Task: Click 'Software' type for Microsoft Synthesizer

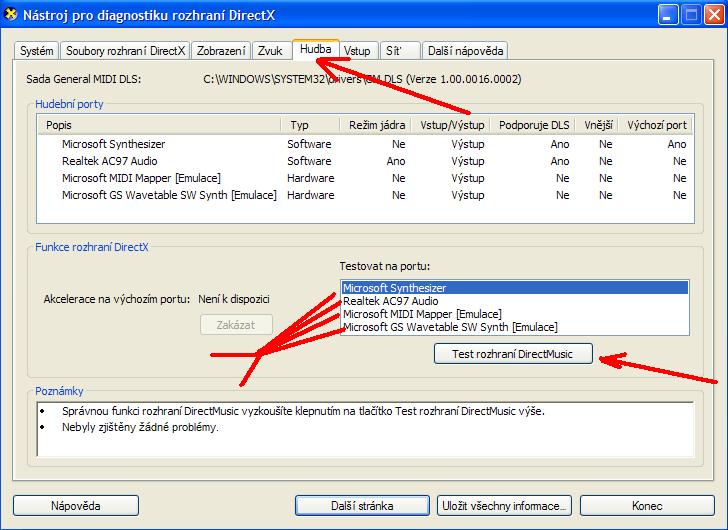Action: point(309,144)
